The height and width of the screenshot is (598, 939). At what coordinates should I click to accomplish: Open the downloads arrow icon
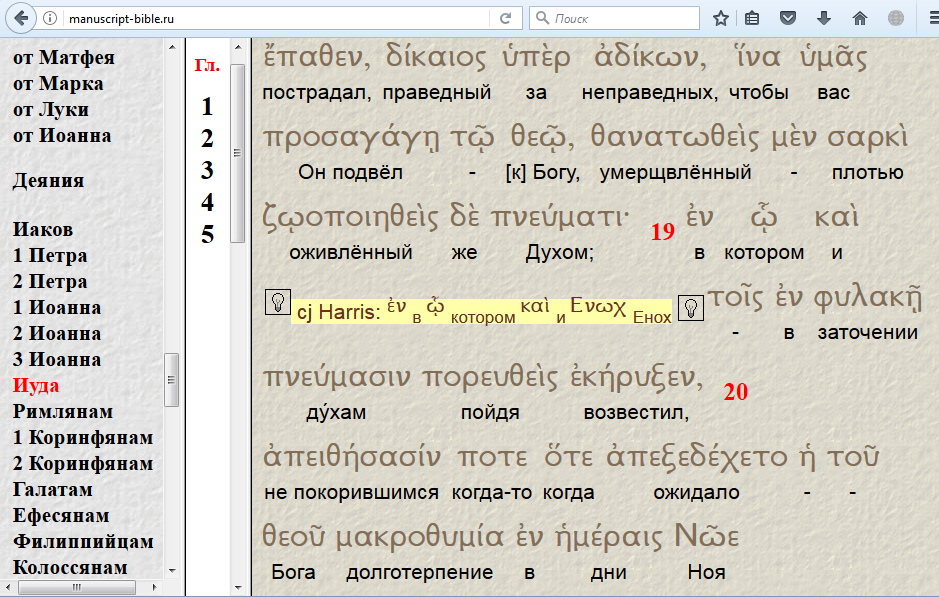(x=824, y=18)
